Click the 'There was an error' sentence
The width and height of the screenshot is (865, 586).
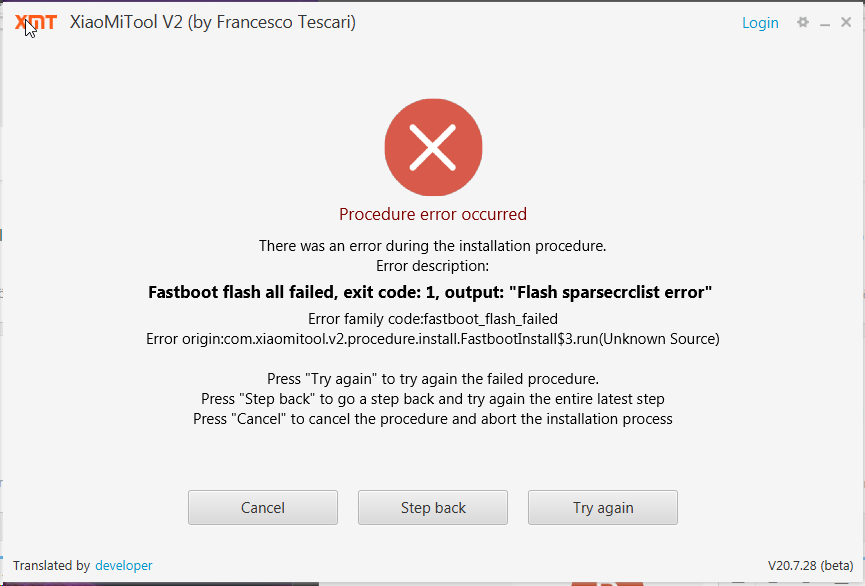(433, 246)
